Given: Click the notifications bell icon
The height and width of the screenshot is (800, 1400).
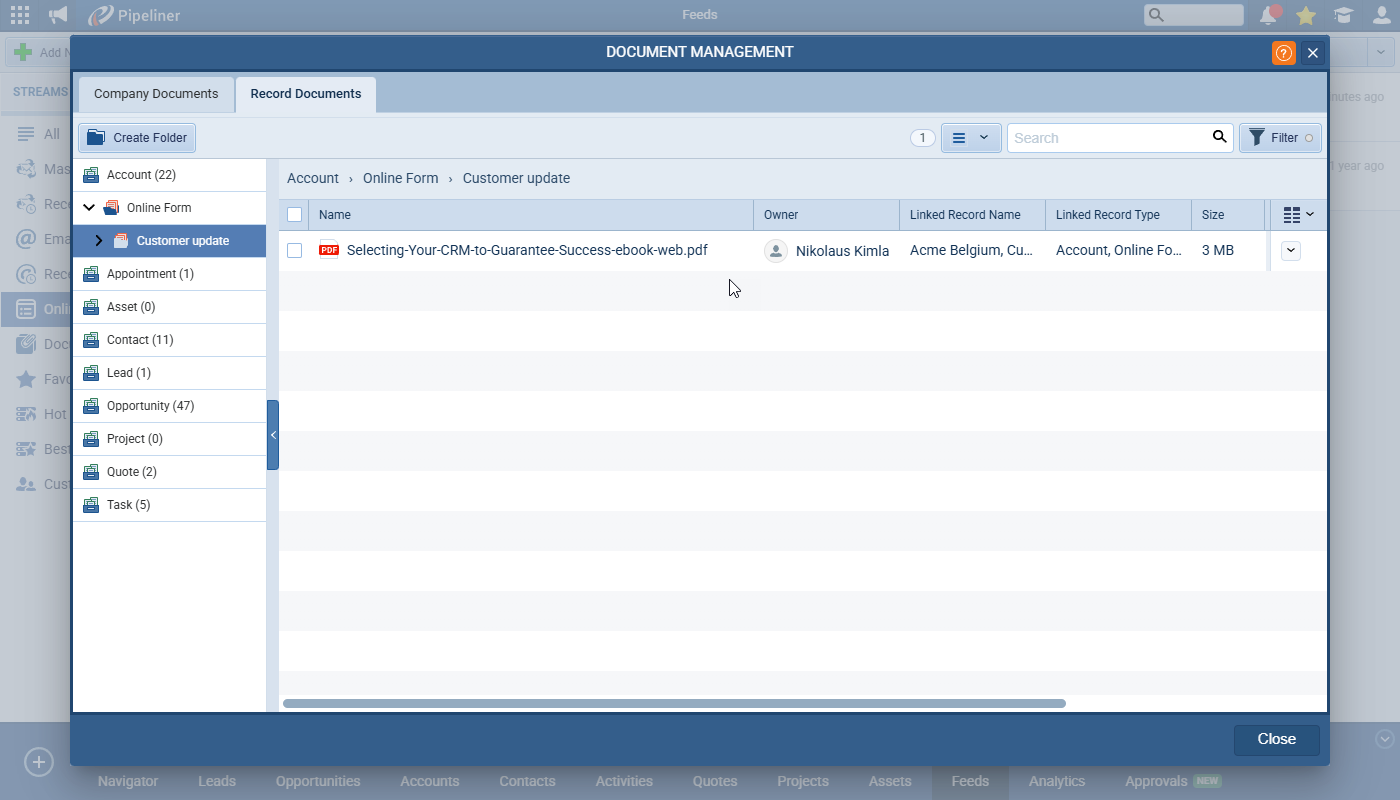Looking at the screenshot, I should (1268, 15).
